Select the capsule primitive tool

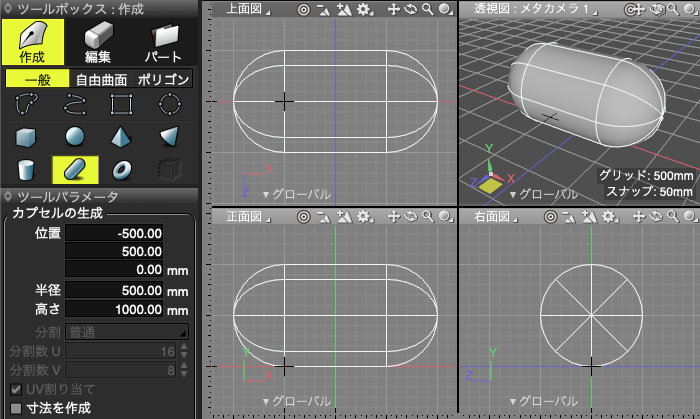coord(74,169)
